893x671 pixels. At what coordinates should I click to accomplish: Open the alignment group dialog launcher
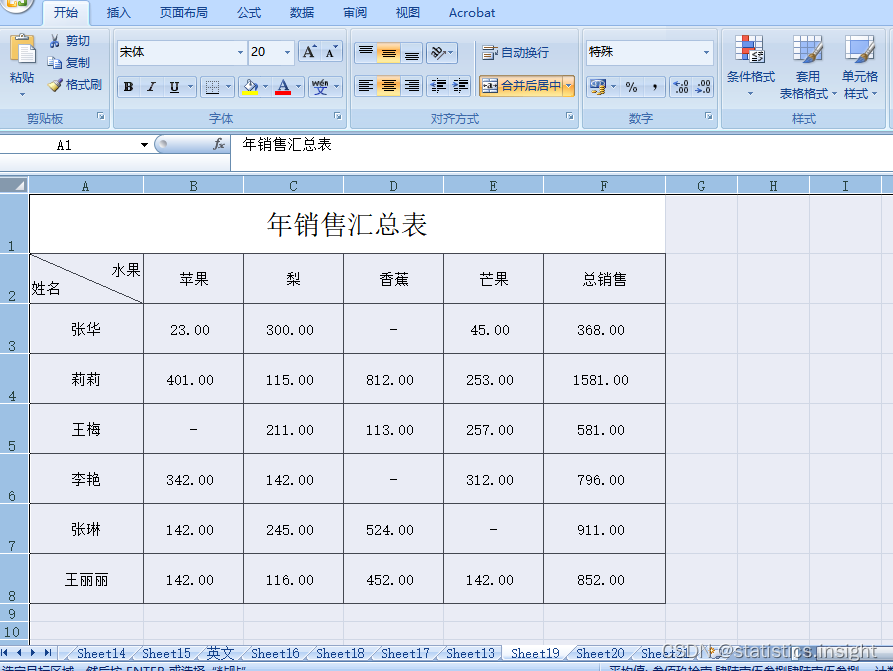tap(570, 116)
